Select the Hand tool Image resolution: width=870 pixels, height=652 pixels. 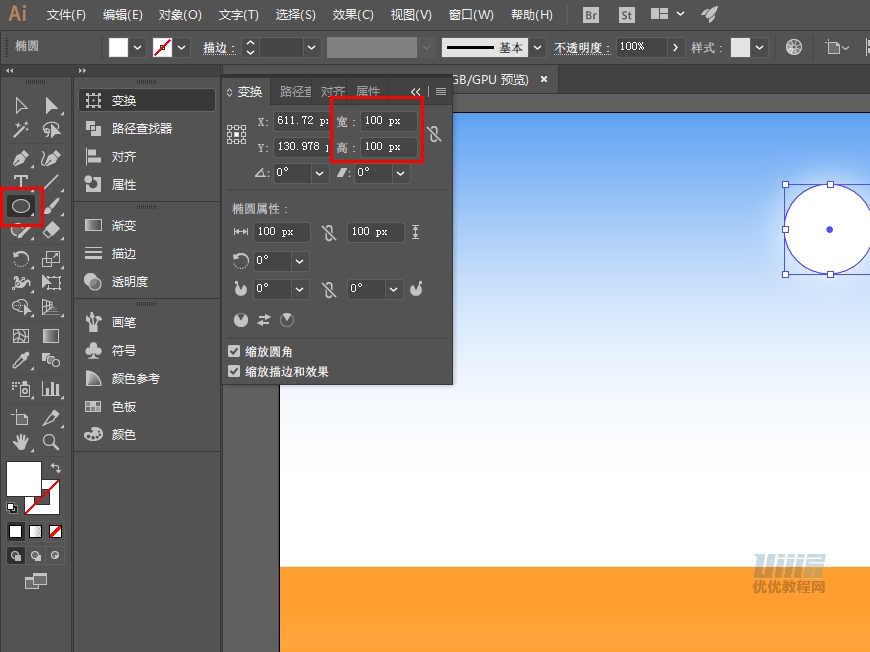(x=20, y=441)
